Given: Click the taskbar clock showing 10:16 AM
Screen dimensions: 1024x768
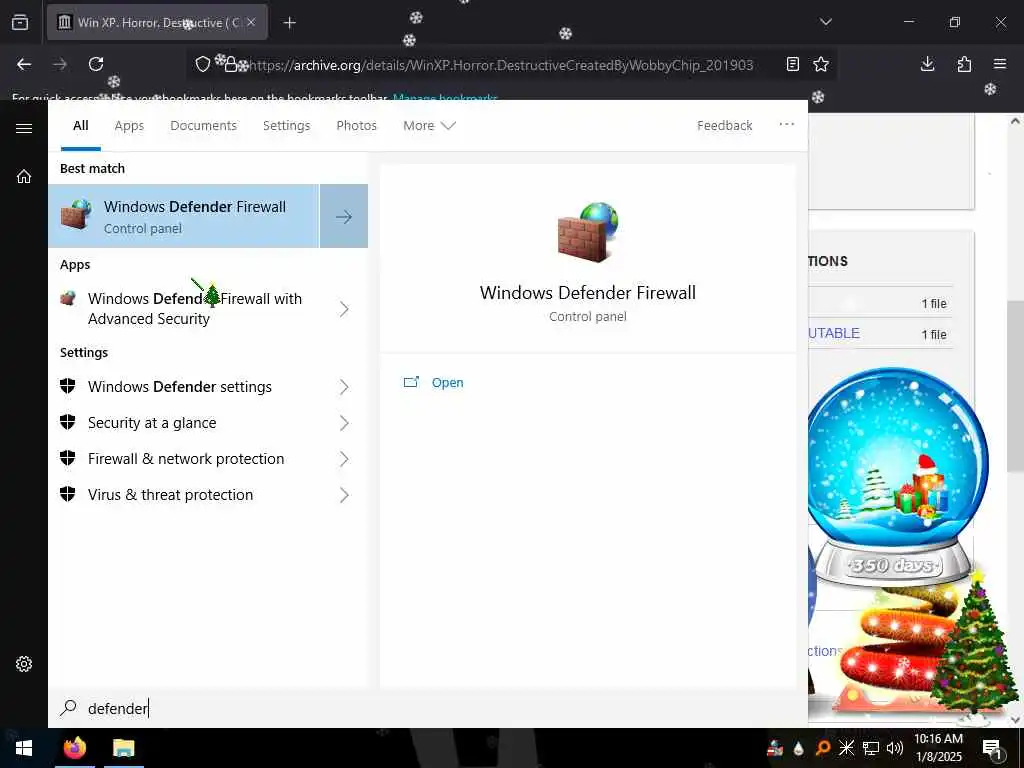Looking at the screenshot, I should point(938,748).
